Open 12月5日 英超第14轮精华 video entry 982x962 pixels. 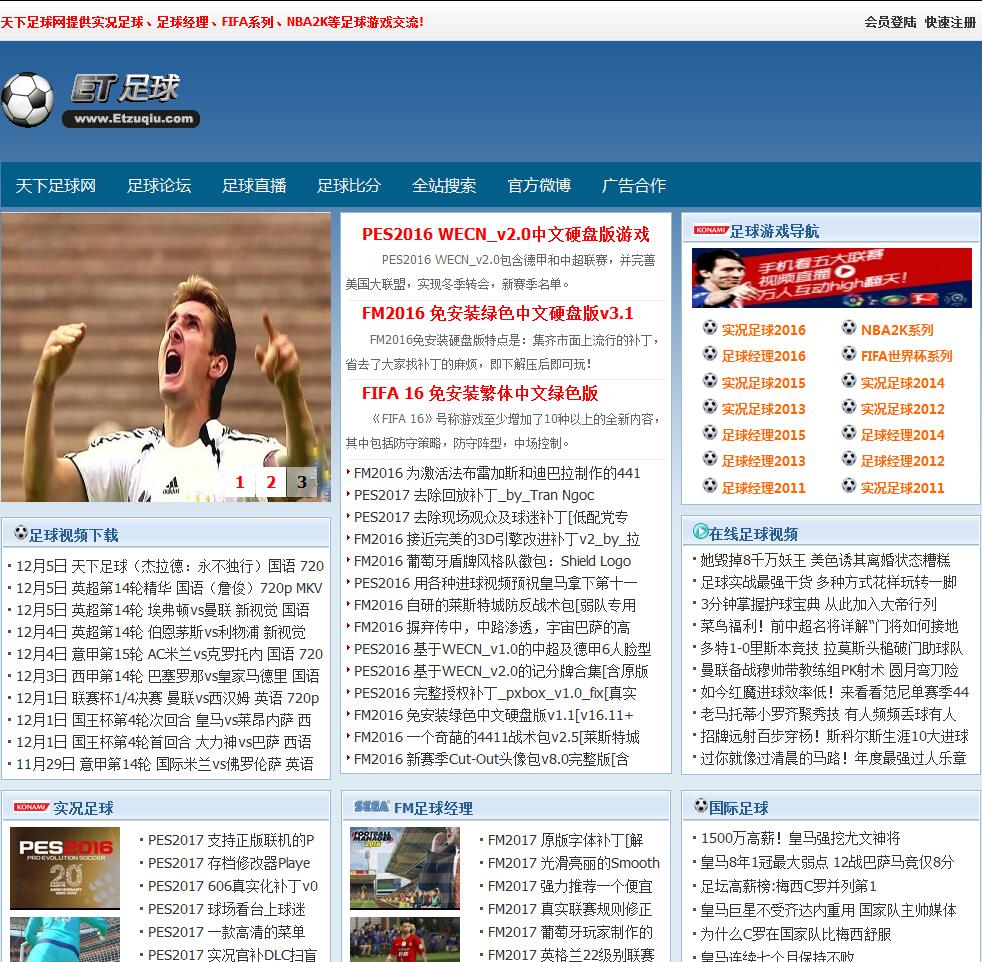pos(169,588)
